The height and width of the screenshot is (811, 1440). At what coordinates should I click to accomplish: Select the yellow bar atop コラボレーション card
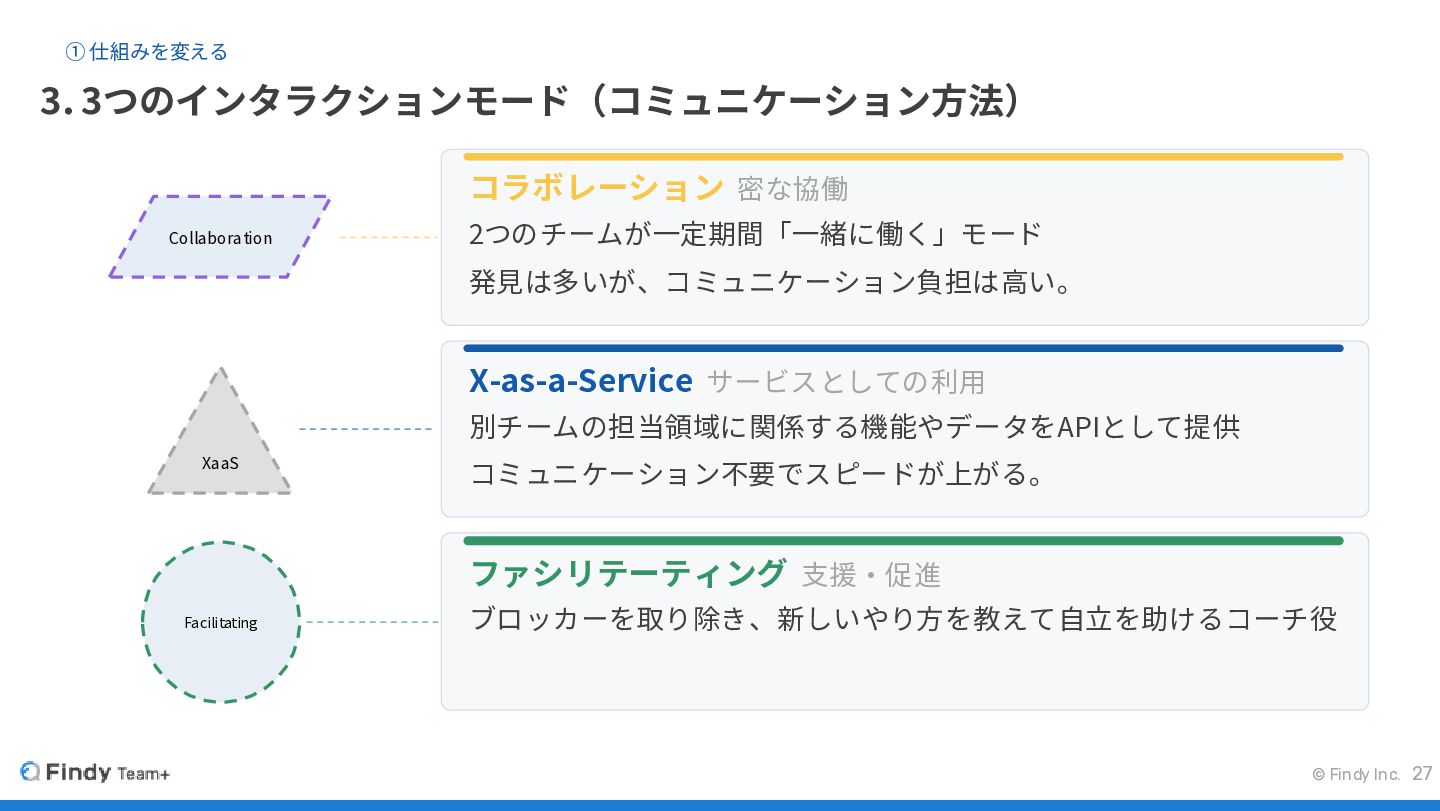tap(902, 157)
